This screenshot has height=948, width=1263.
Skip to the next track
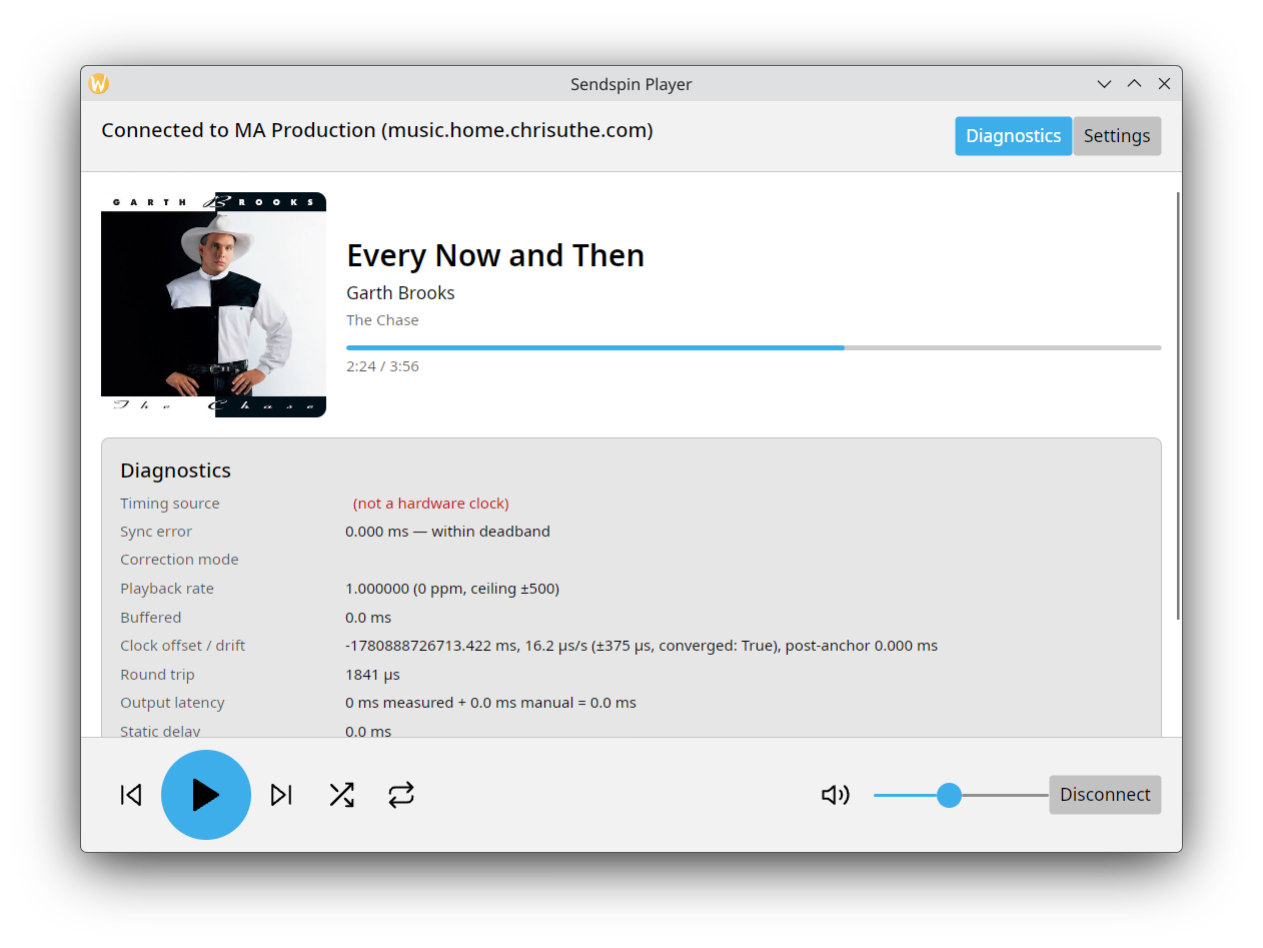tap(281, 795)
